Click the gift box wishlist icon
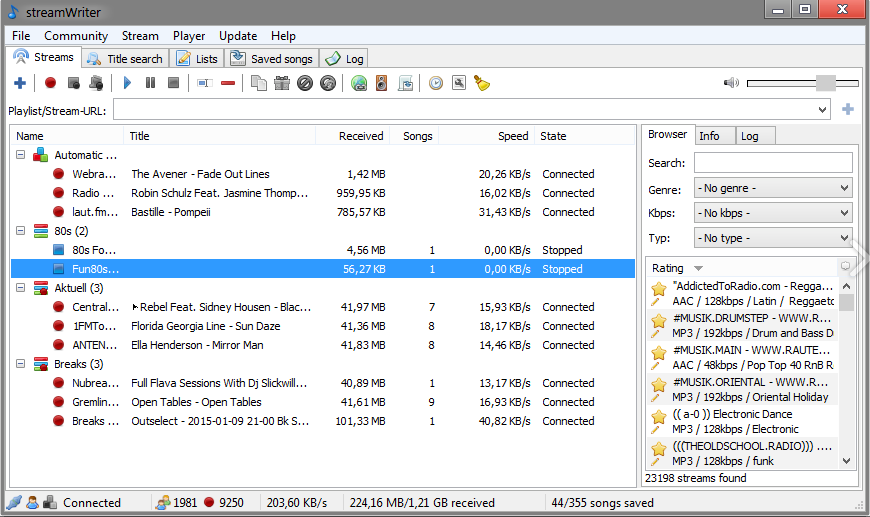The height and width of the screenshot is (517, 870). pos(282,83)
